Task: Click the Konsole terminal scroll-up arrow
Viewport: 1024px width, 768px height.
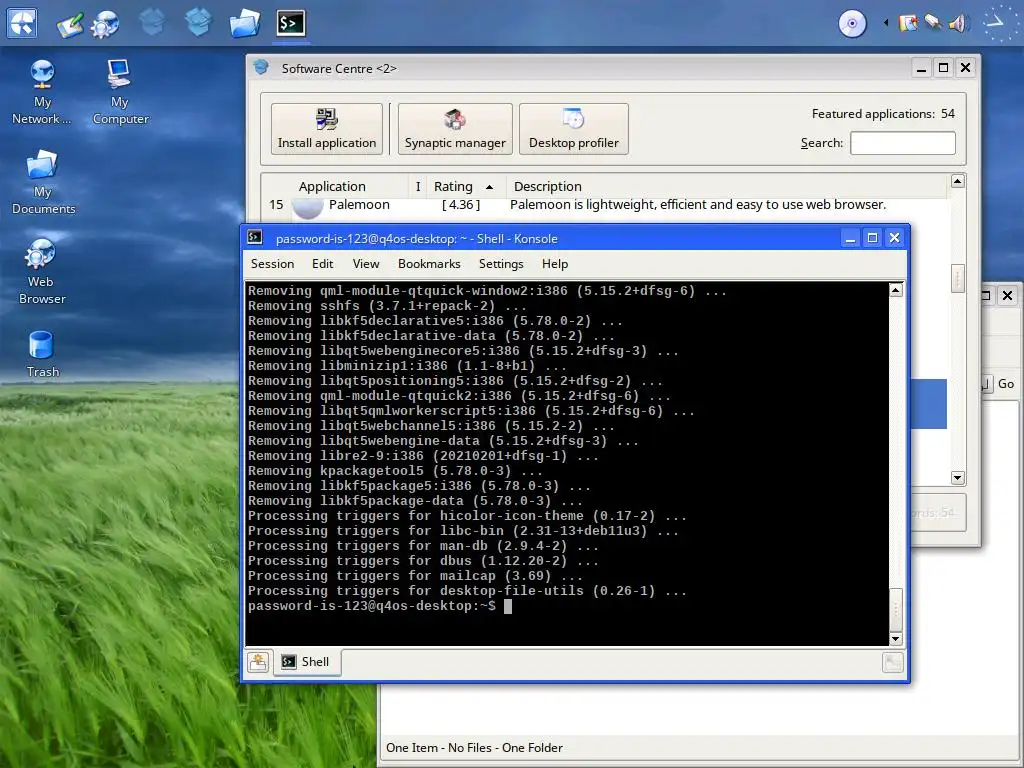Action: click(x=896, y=290)
